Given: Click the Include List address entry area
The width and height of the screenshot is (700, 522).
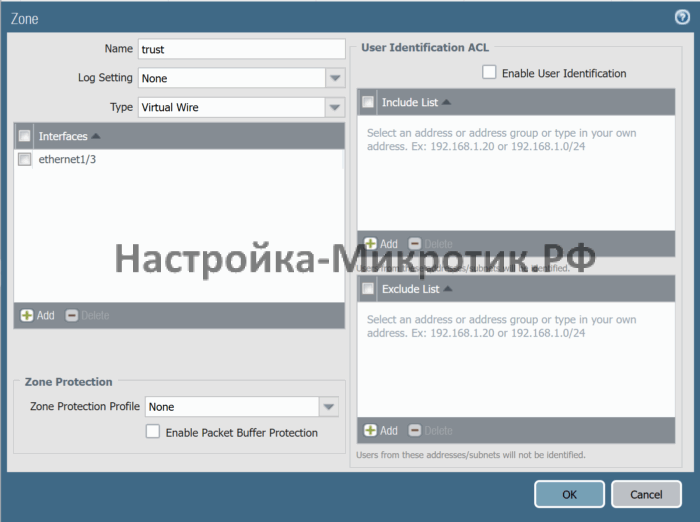Looking at the screenshot, I should [516, 173].
